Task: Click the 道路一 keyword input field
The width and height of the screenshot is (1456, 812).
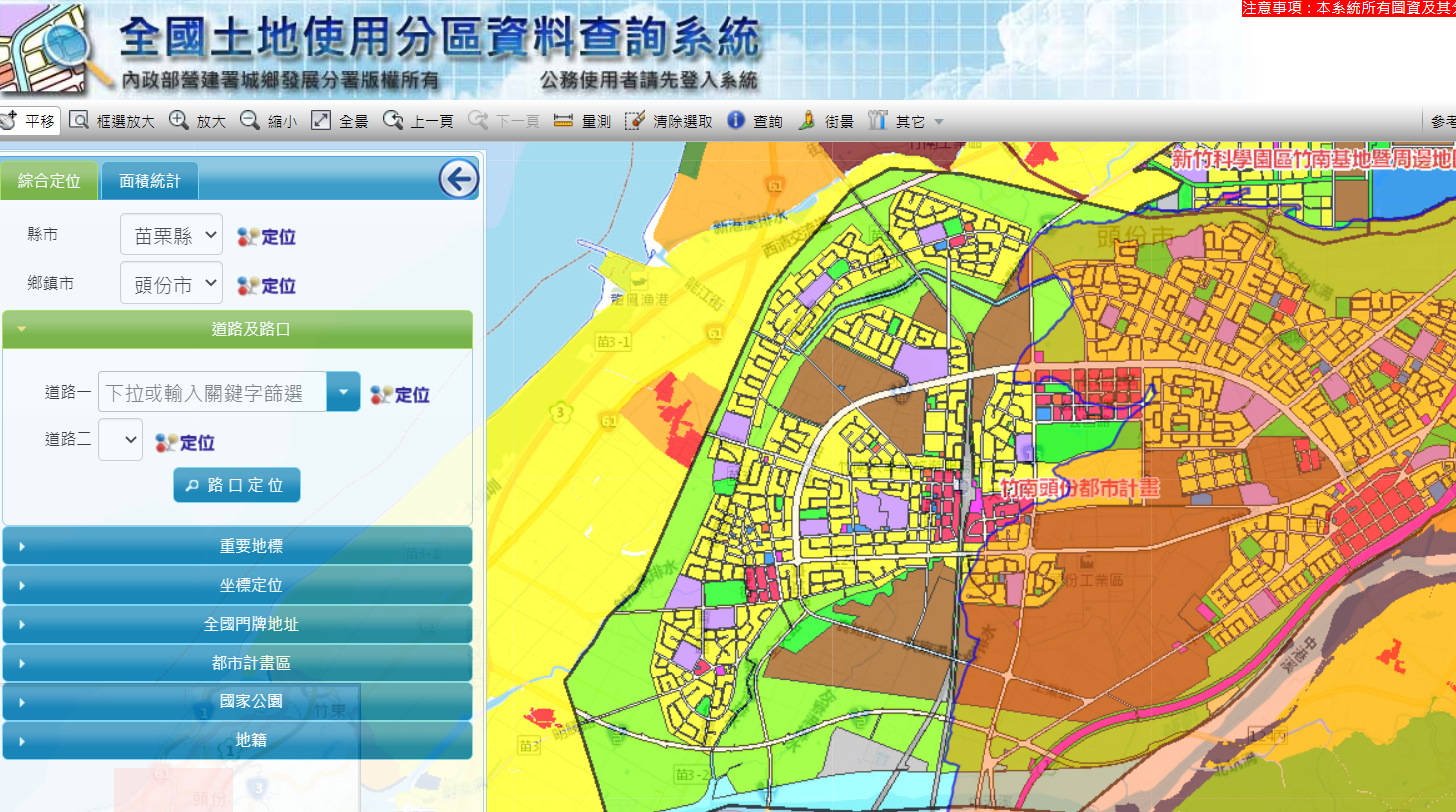Action: [212, 393]
